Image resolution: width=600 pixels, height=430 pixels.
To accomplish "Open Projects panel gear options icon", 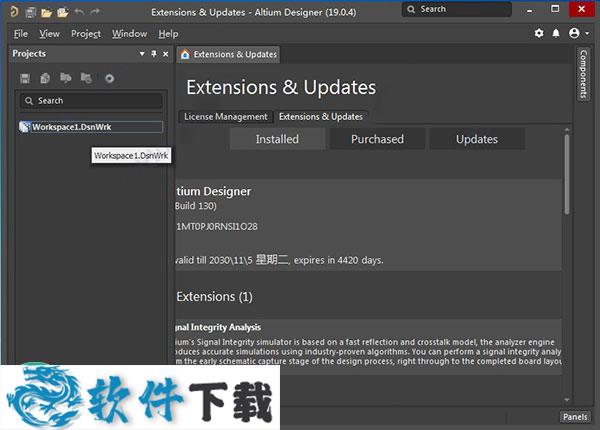I will [x=109, y=78].
